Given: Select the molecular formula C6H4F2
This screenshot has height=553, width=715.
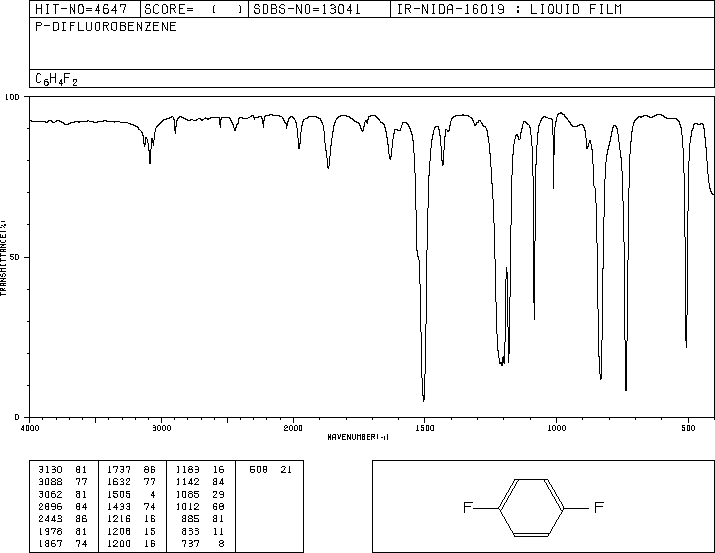Looking at the screenshot, I should (56, 79).
